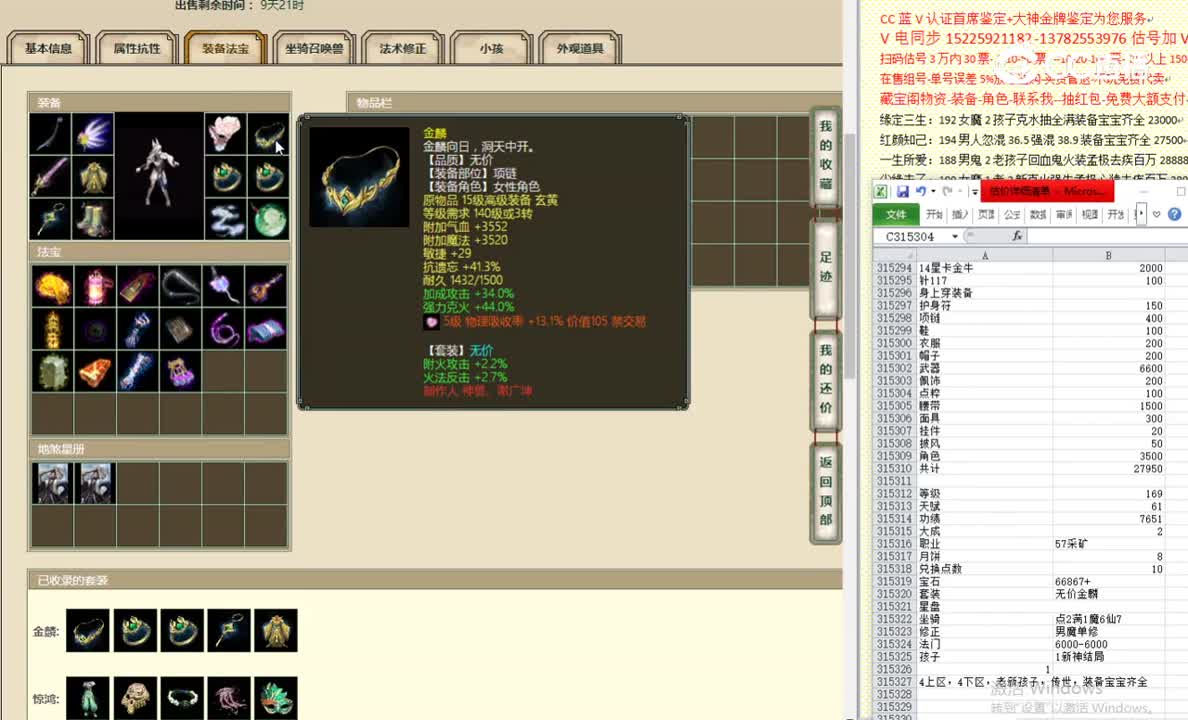1188x720 pixels.
Task: Select cell with value 6600
Action: pyautogui.click(x=1108, y=368)
